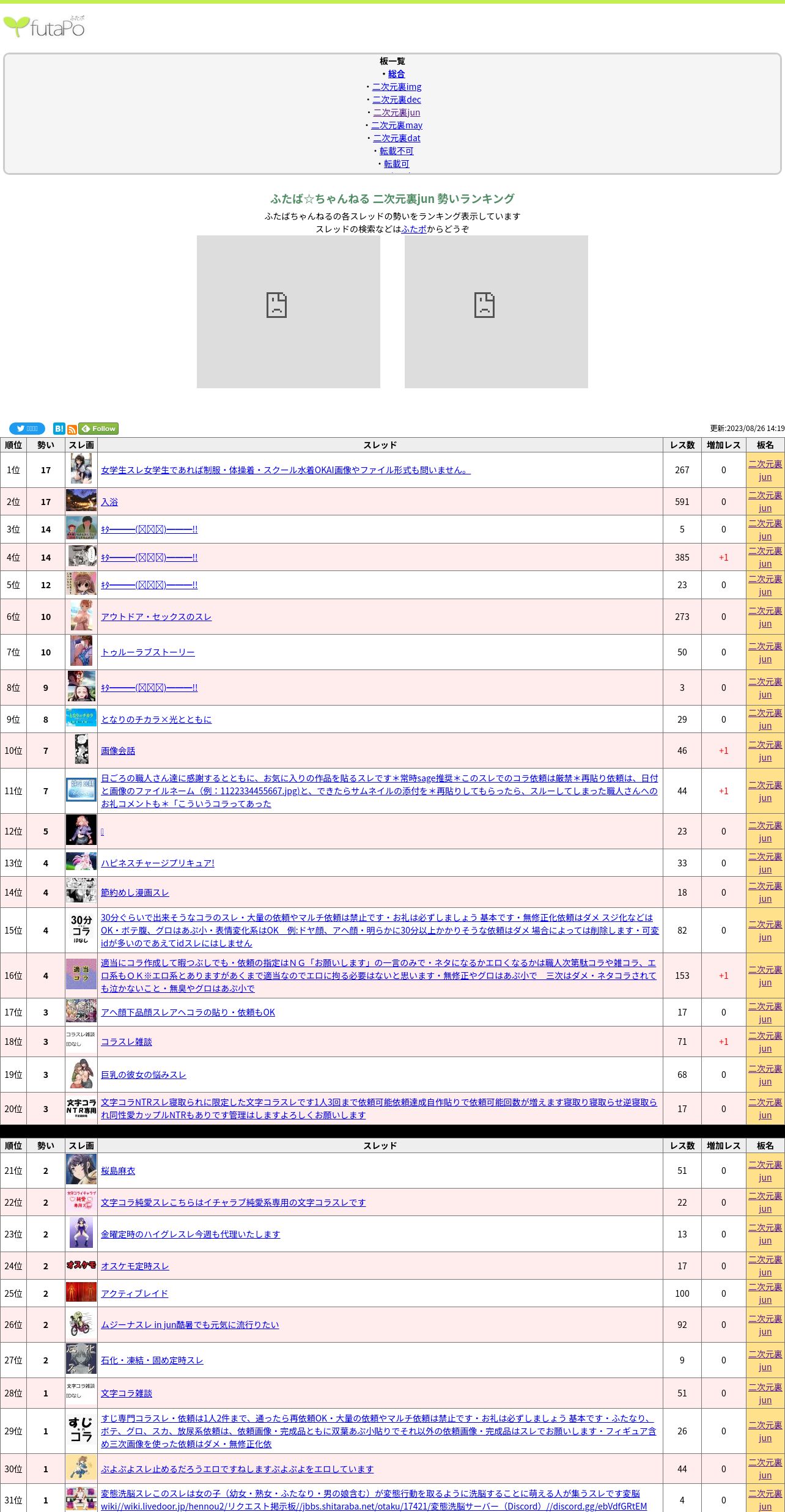Open the 転載不可 board link

(397, 151)
